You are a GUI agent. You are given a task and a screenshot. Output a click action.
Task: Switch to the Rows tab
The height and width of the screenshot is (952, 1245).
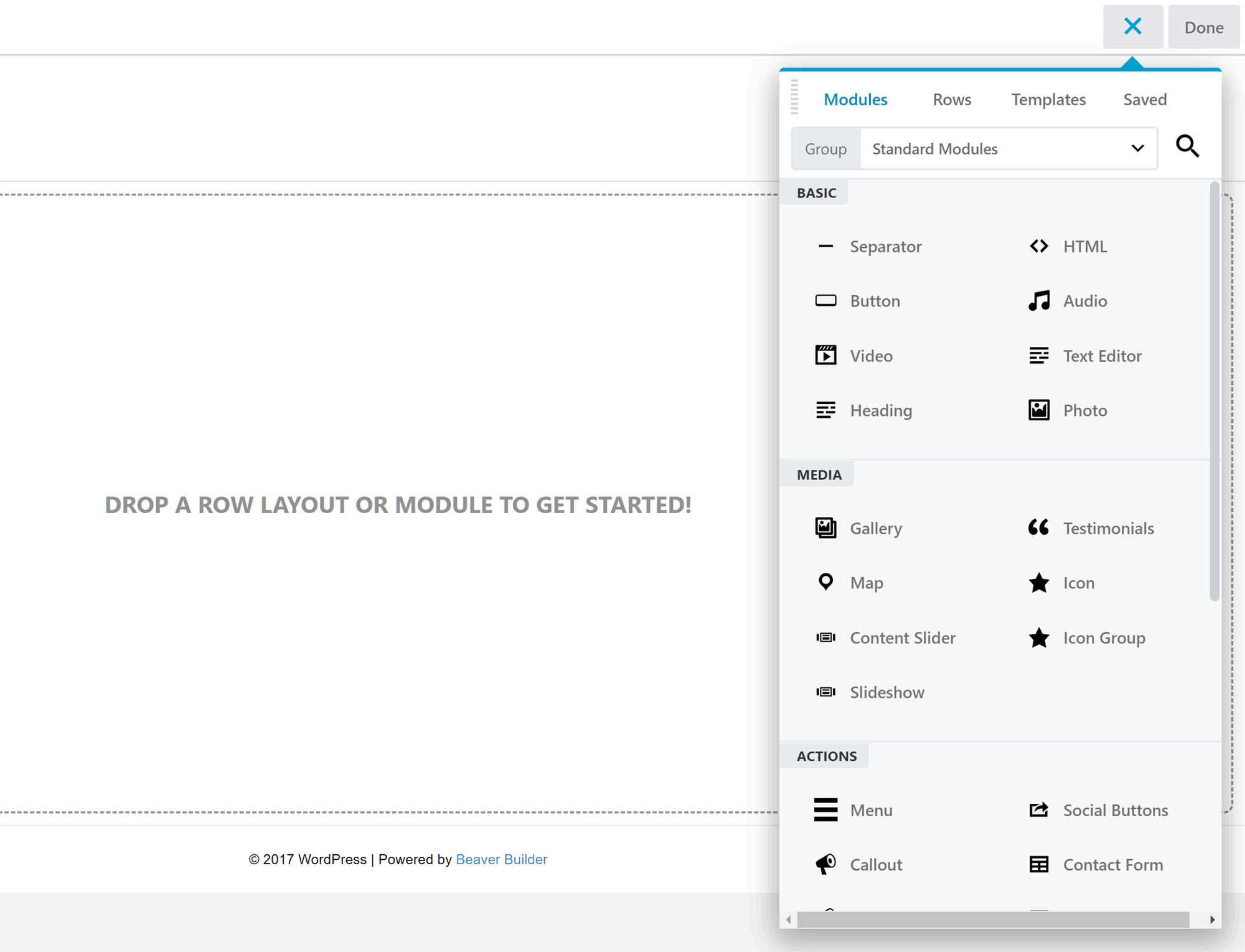pos(950,99)
